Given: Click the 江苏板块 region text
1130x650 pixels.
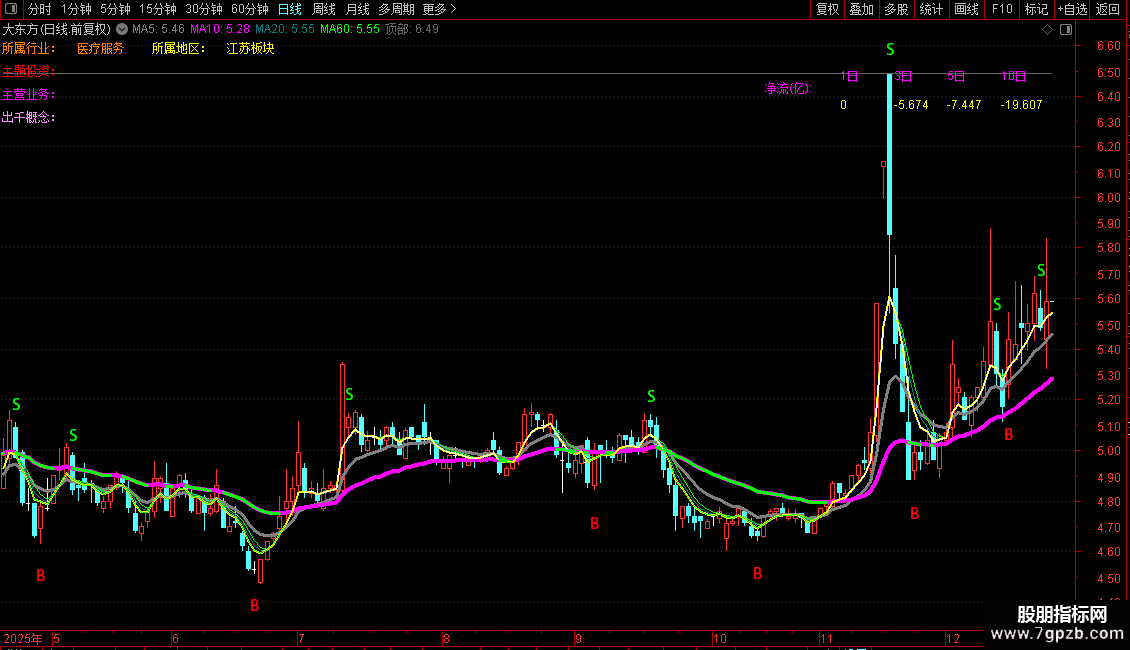Looking at the screenshot, I should click(250, 49).
